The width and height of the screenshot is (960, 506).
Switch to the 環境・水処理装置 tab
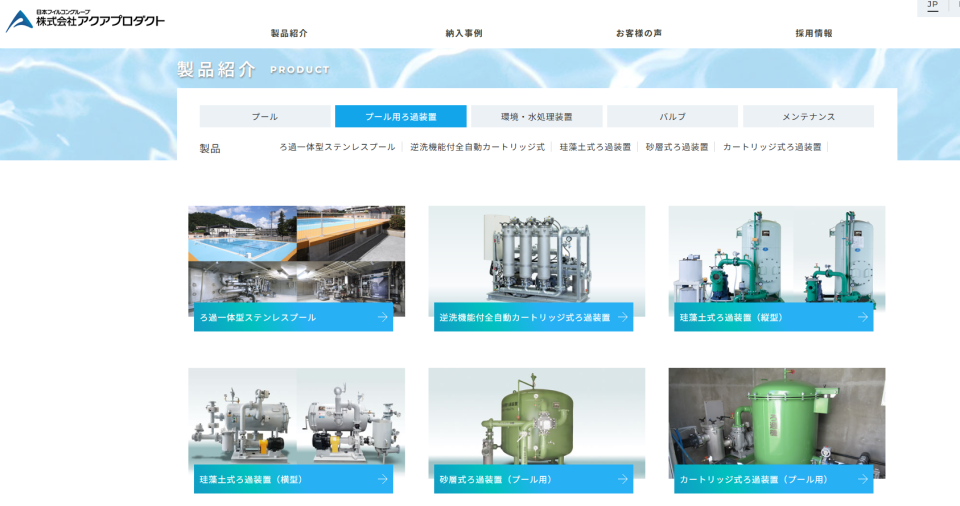point(537,116)
